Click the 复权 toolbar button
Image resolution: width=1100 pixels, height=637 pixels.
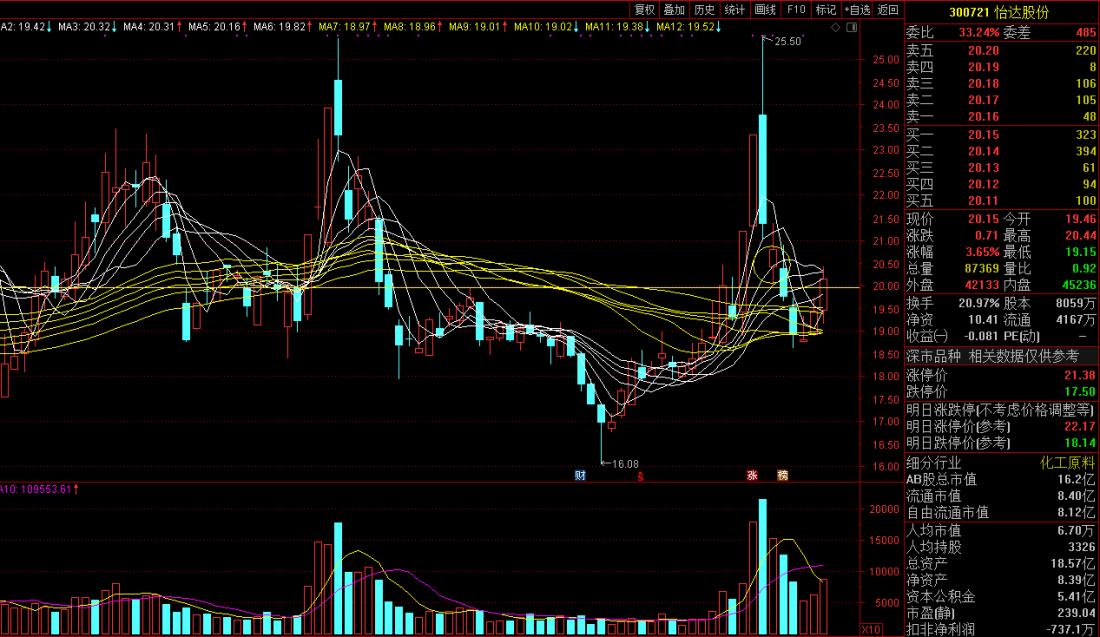pyautogui.click(x=644, y=9)
